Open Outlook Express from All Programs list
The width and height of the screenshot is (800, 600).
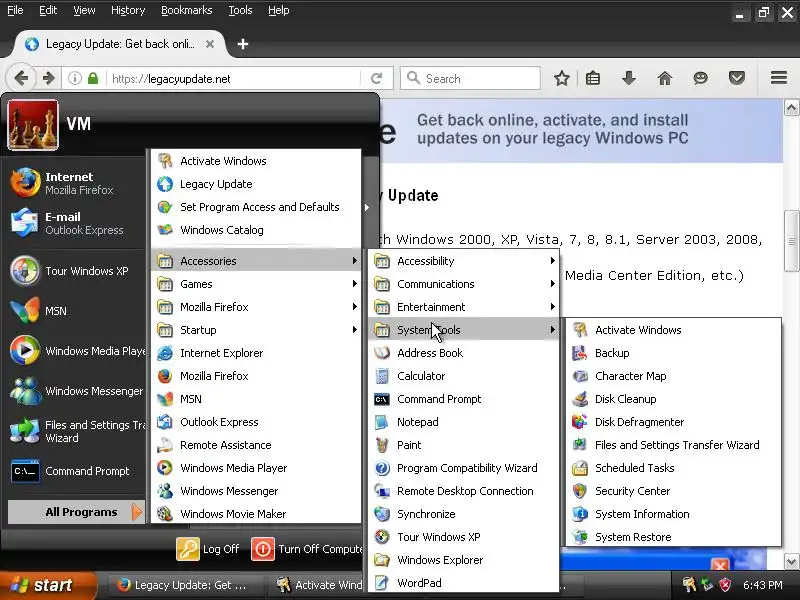256,422
